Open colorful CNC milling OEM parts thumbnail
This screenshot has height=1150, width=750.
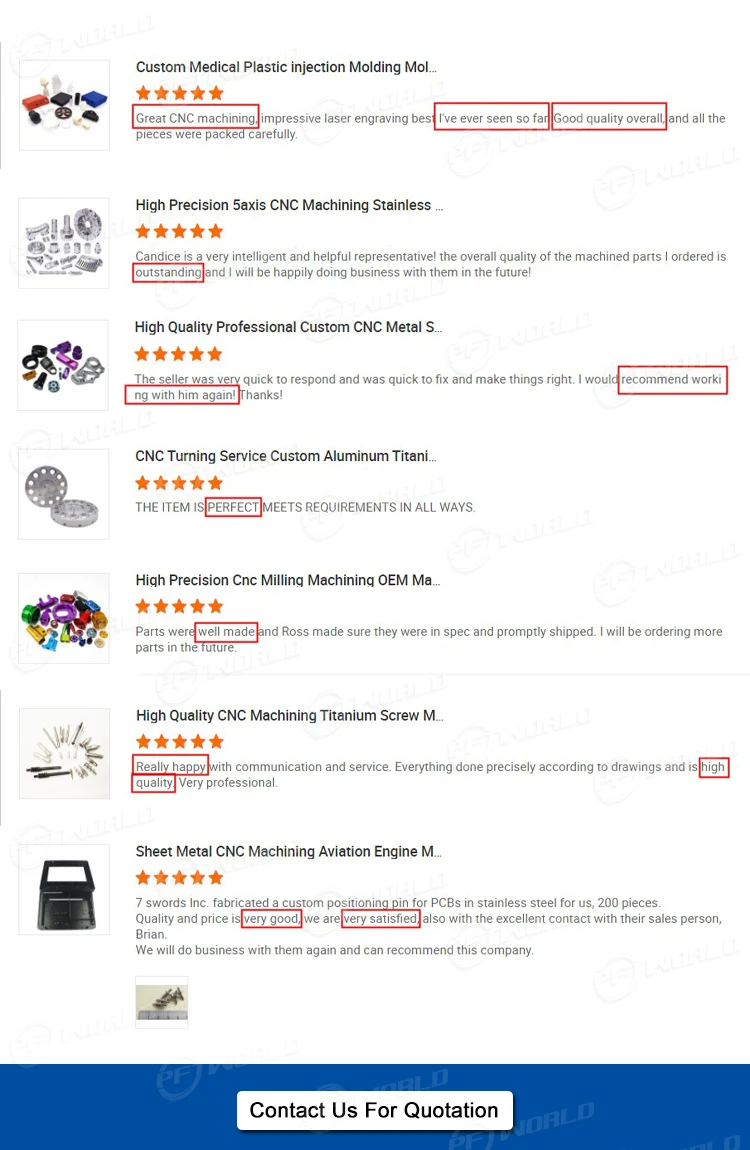coord(64,618)
